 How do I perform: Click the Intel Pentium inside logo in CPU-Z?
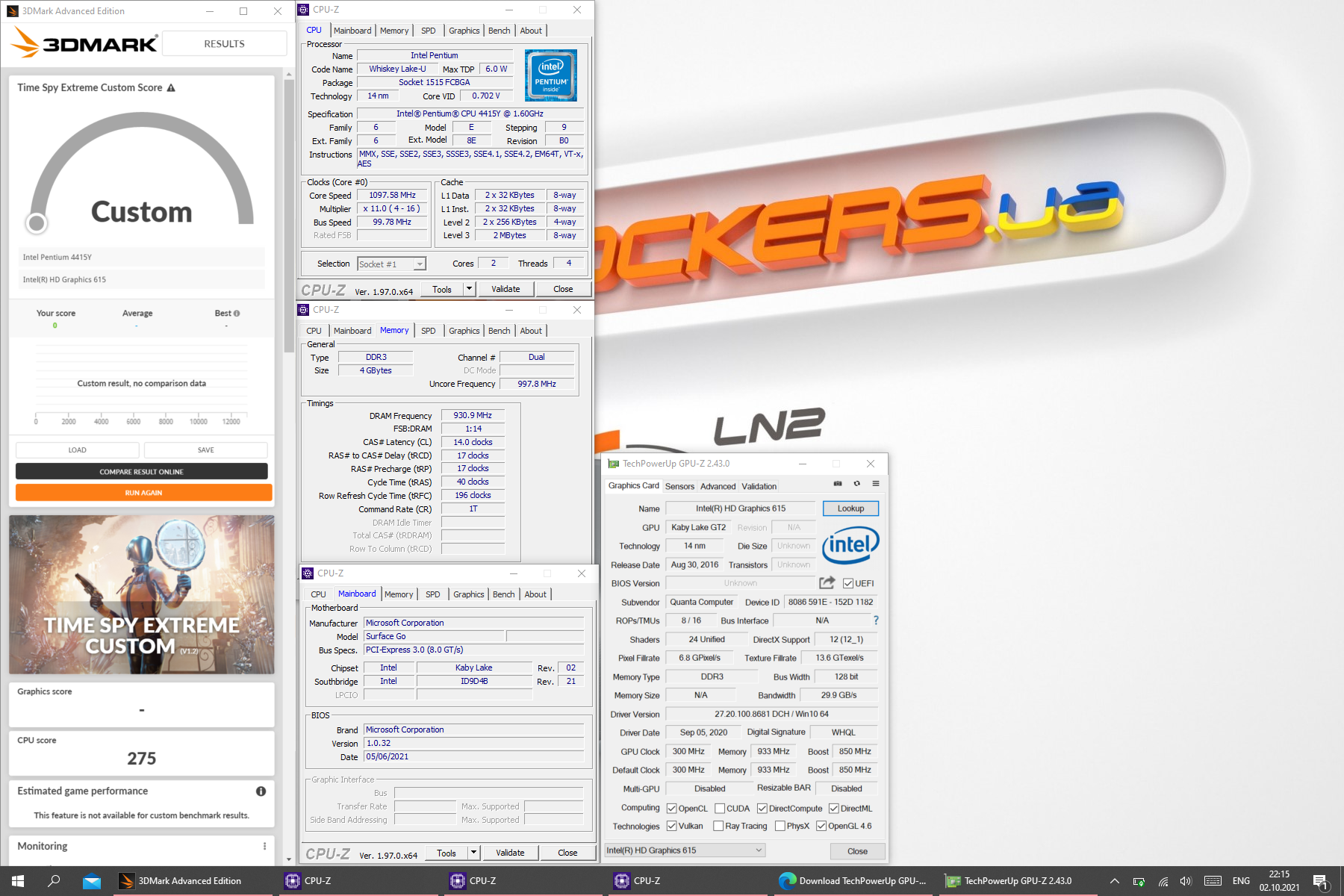[551, 75]
